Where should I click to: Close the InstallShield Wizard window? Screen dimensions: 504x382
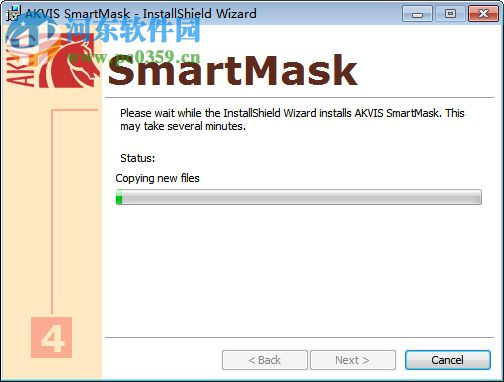[x=483, y=14]
